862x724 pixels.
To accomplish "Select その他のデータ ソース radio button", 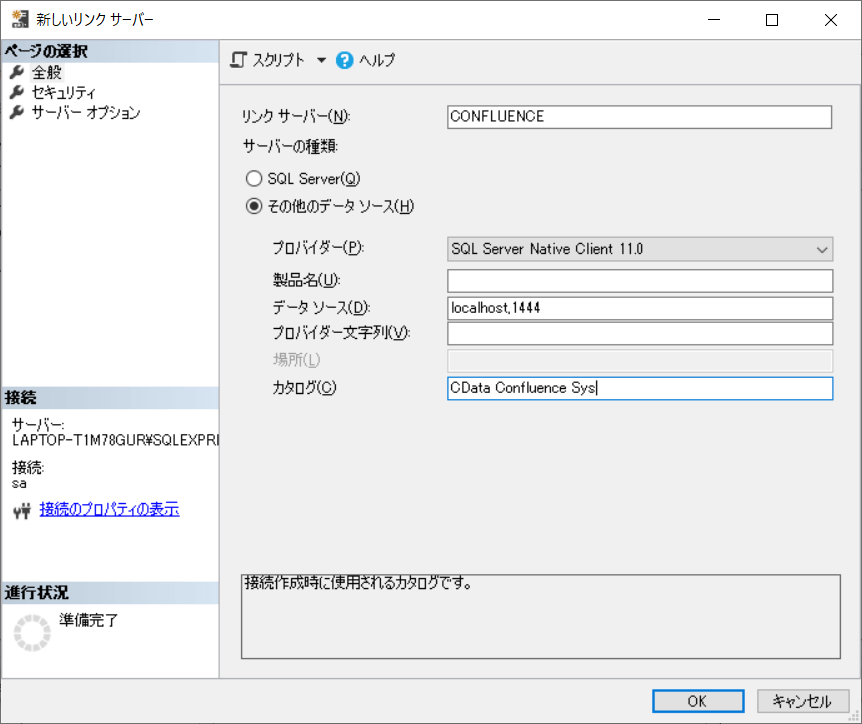I will pos(254,206).
